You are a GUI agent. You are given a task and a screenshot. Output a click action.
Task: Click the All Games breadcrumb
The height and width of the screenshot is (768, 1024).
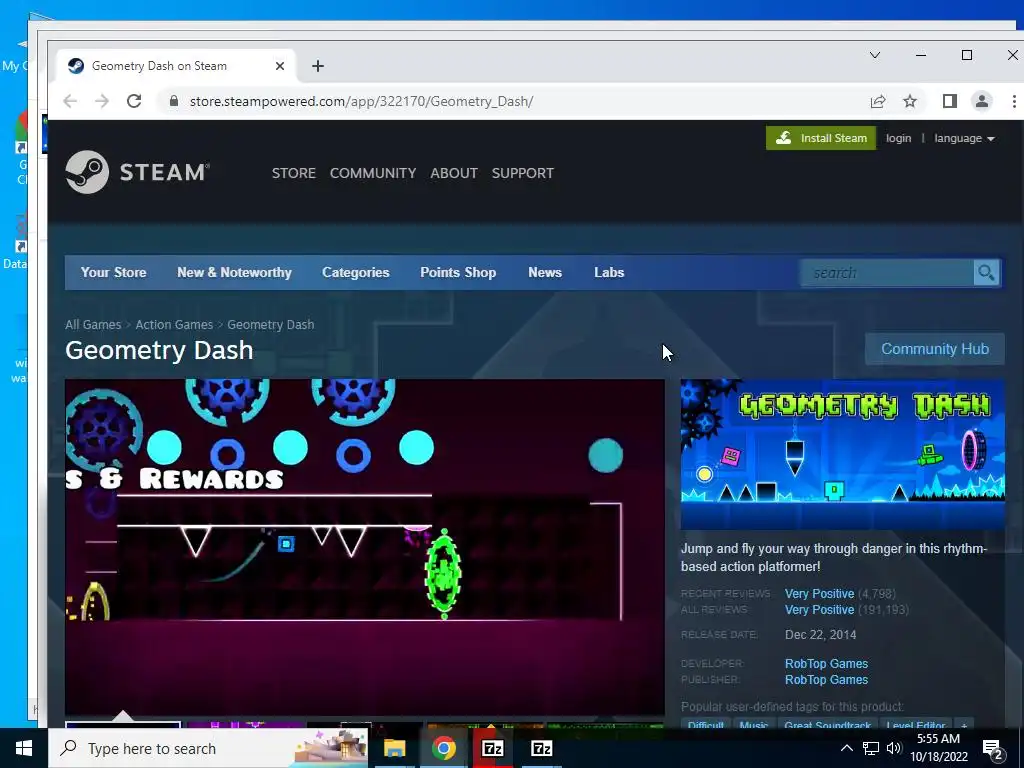click(93, 325)
